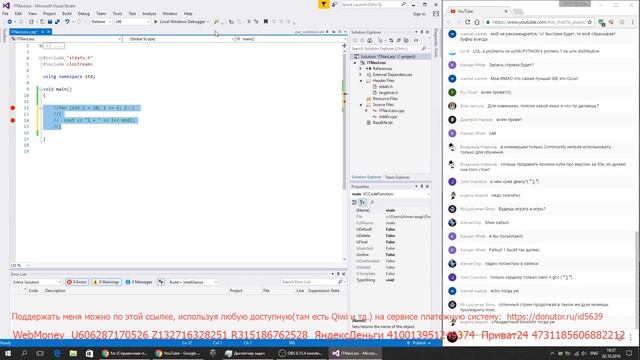
Task: Click the Visual Studio logo in title bar
Action: pos(6,5)
